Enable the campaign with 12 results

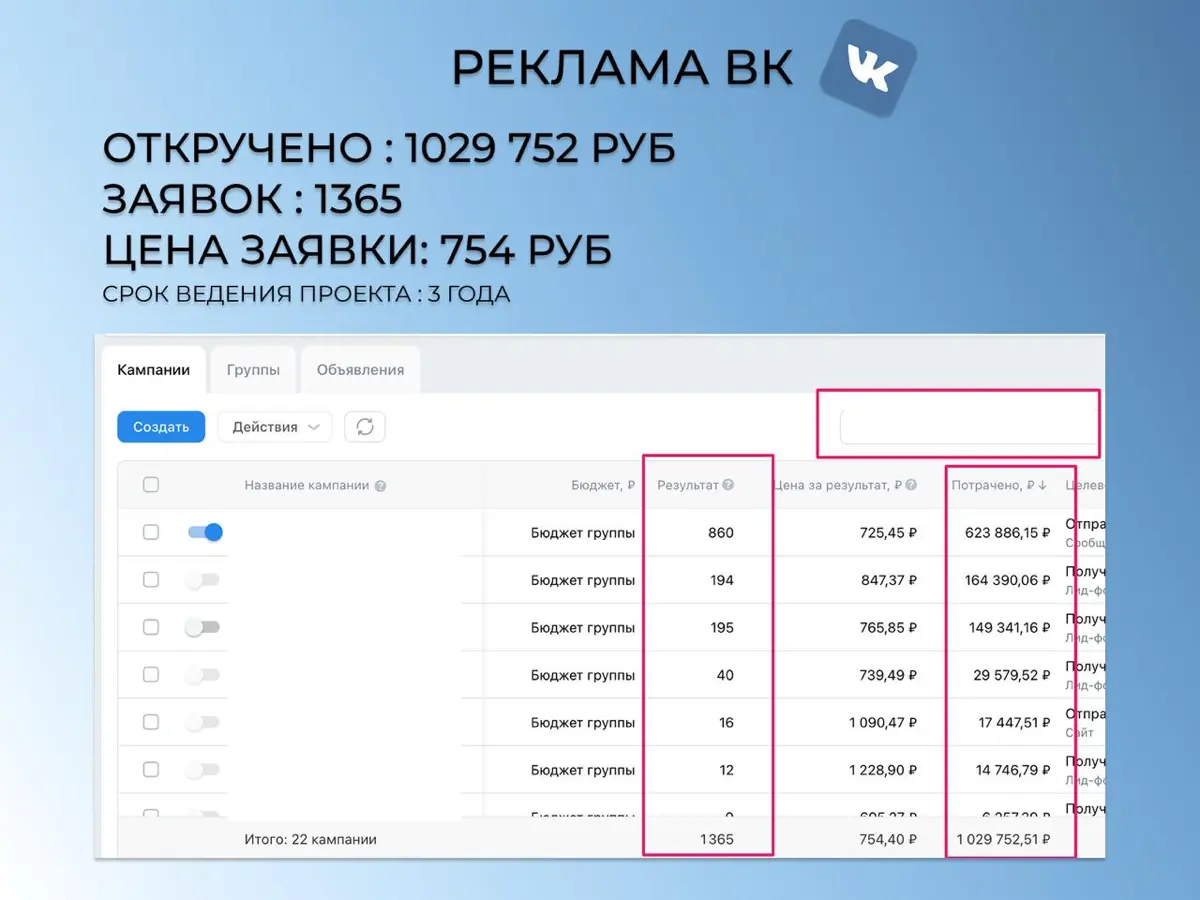pyautogui.click(x=203, y=770)
